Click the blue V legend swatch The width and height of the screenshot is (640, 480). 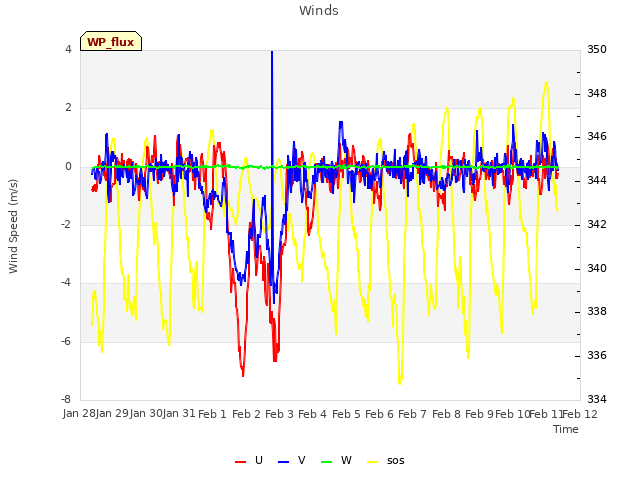283,462
